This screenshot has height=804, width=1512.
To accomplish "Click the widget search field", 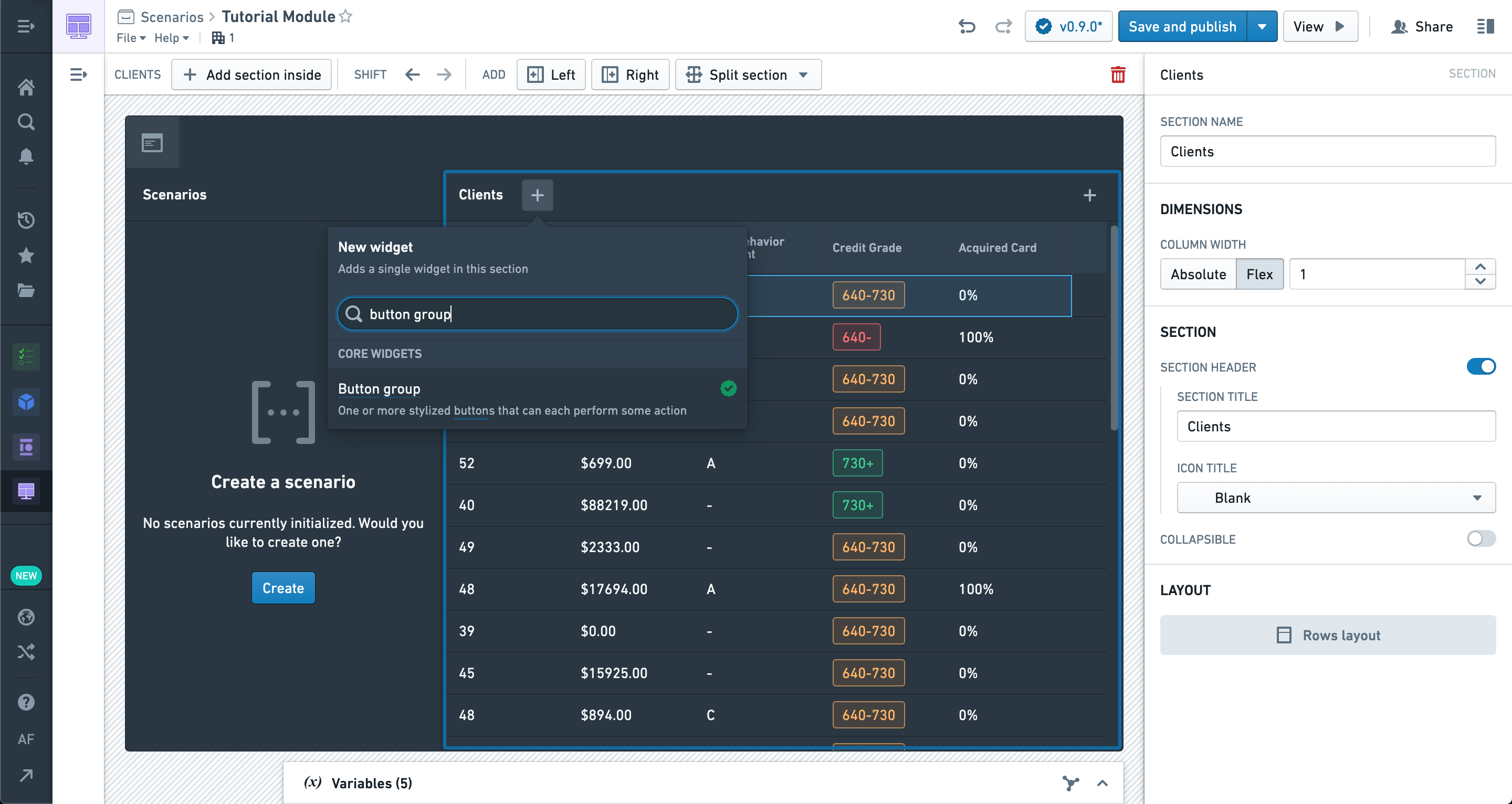I will pyautogui.click(x=537, y=314).
